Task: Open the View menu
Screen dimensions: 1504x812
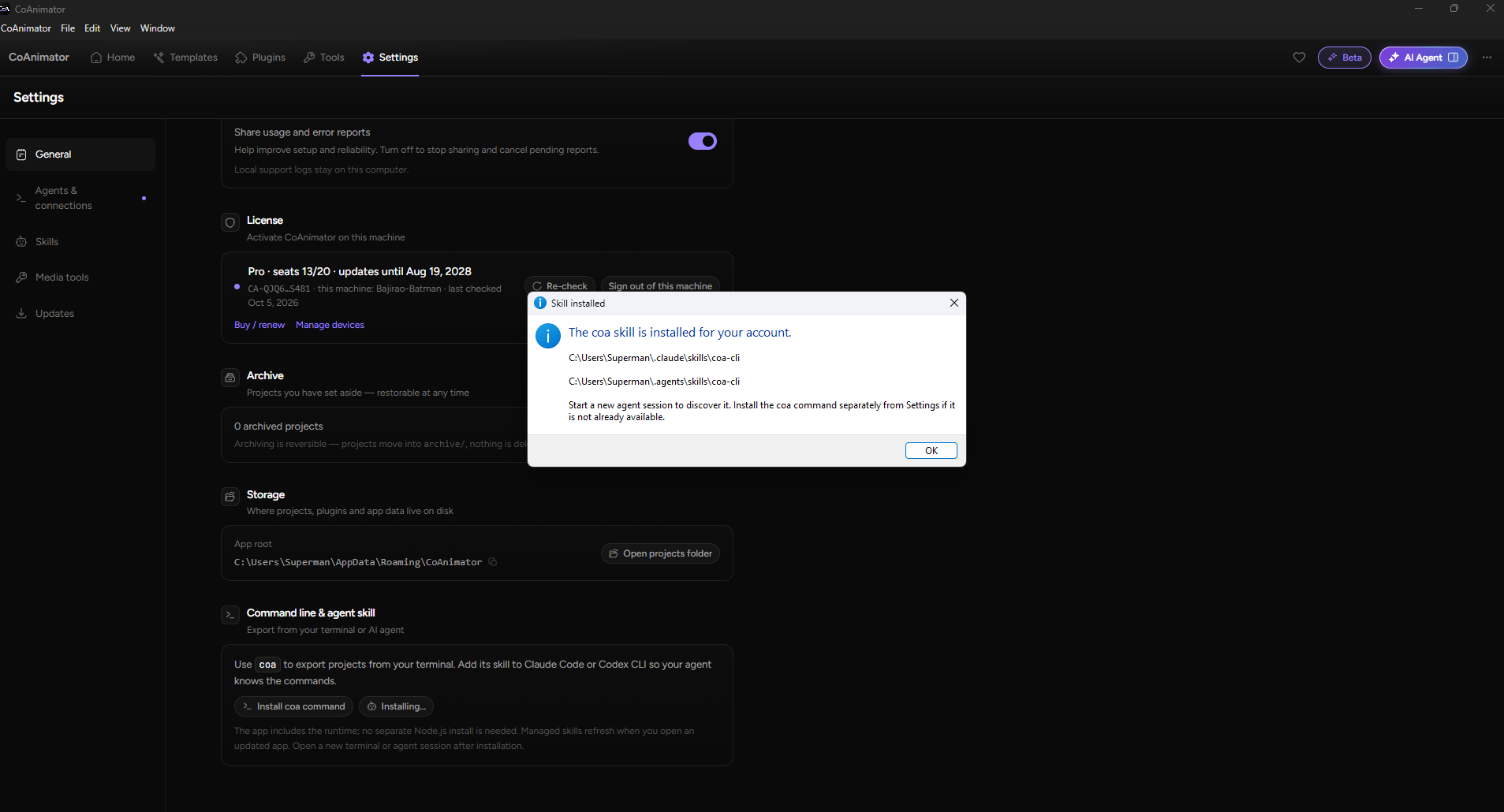Action: [120, 28]
